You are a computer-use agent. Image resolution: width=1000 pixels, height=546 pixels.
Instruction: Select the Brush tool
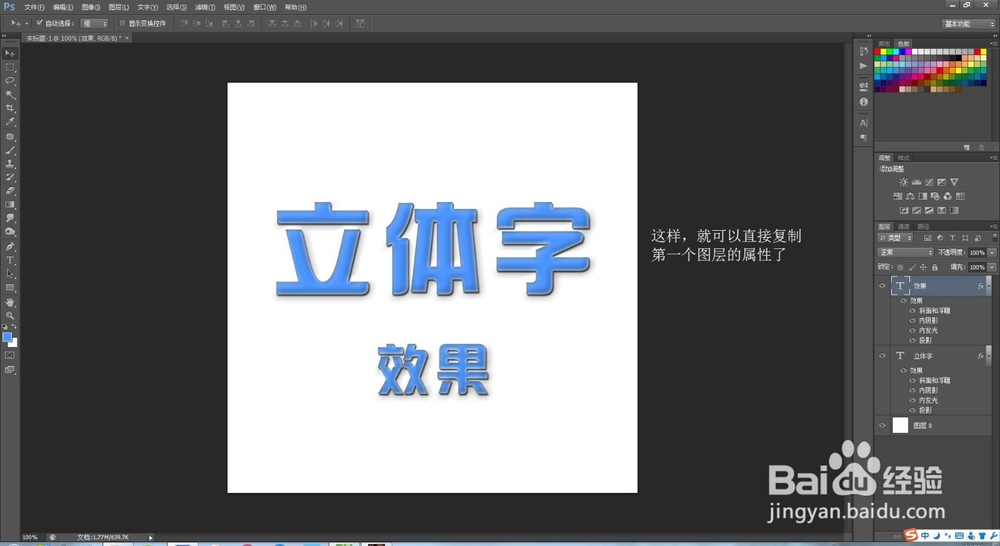(10, 151)
